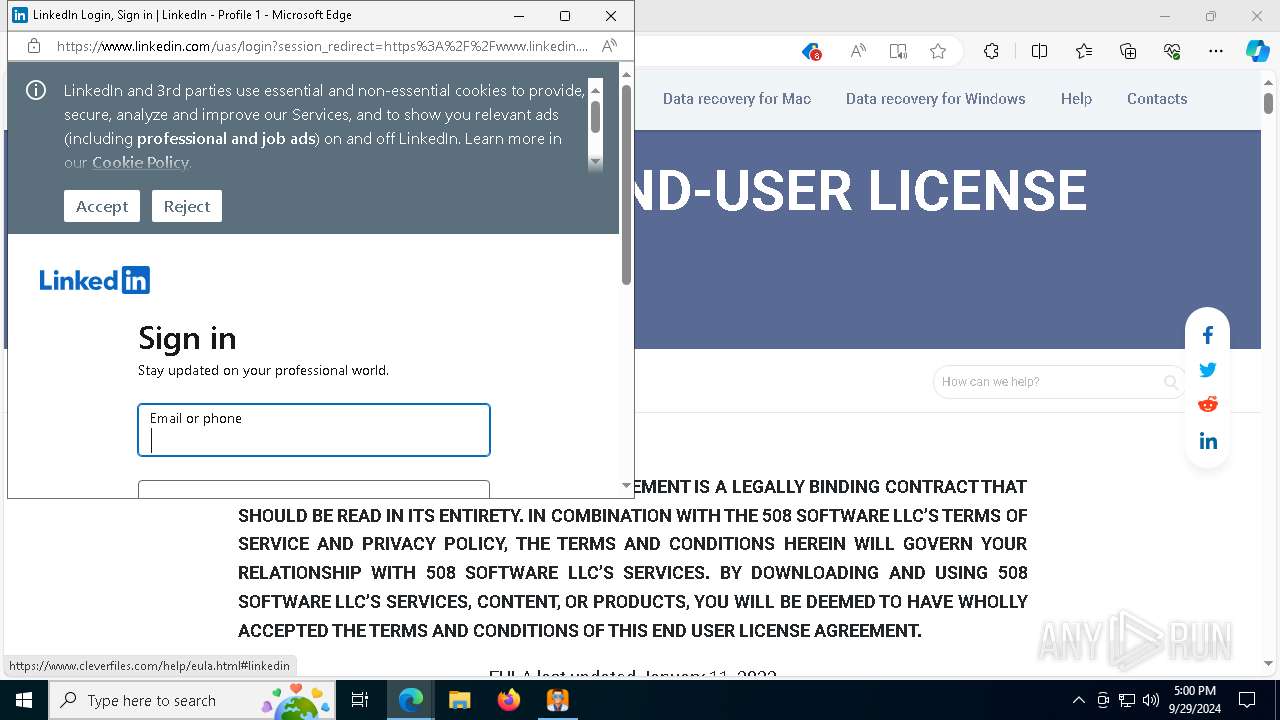Image resolution: width=1280 pixels, height=720 pixels.
Task: Open Contacts menu item
Action: coord(1157,98)
